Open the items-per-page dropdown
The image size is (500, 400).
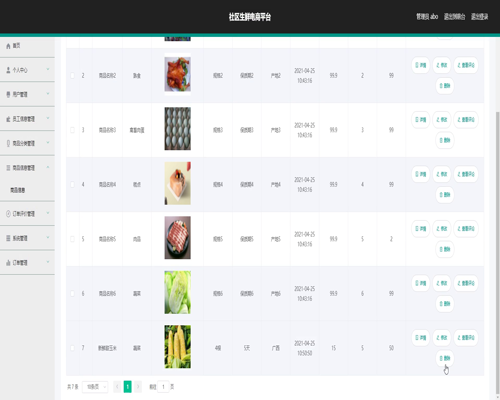95,387
